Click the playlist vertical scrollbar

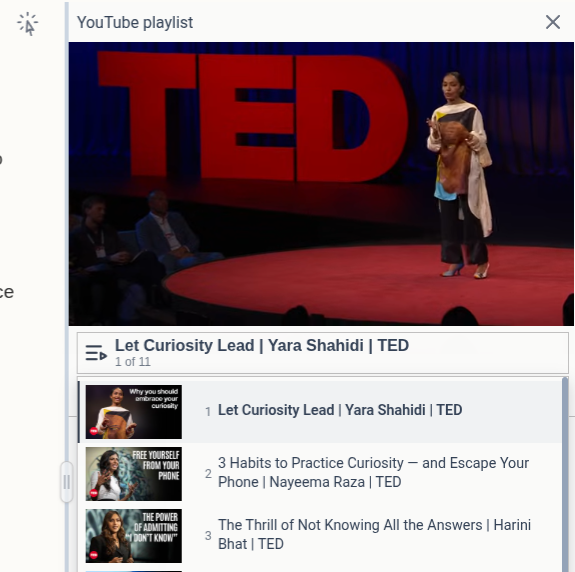tap(565, 474)
